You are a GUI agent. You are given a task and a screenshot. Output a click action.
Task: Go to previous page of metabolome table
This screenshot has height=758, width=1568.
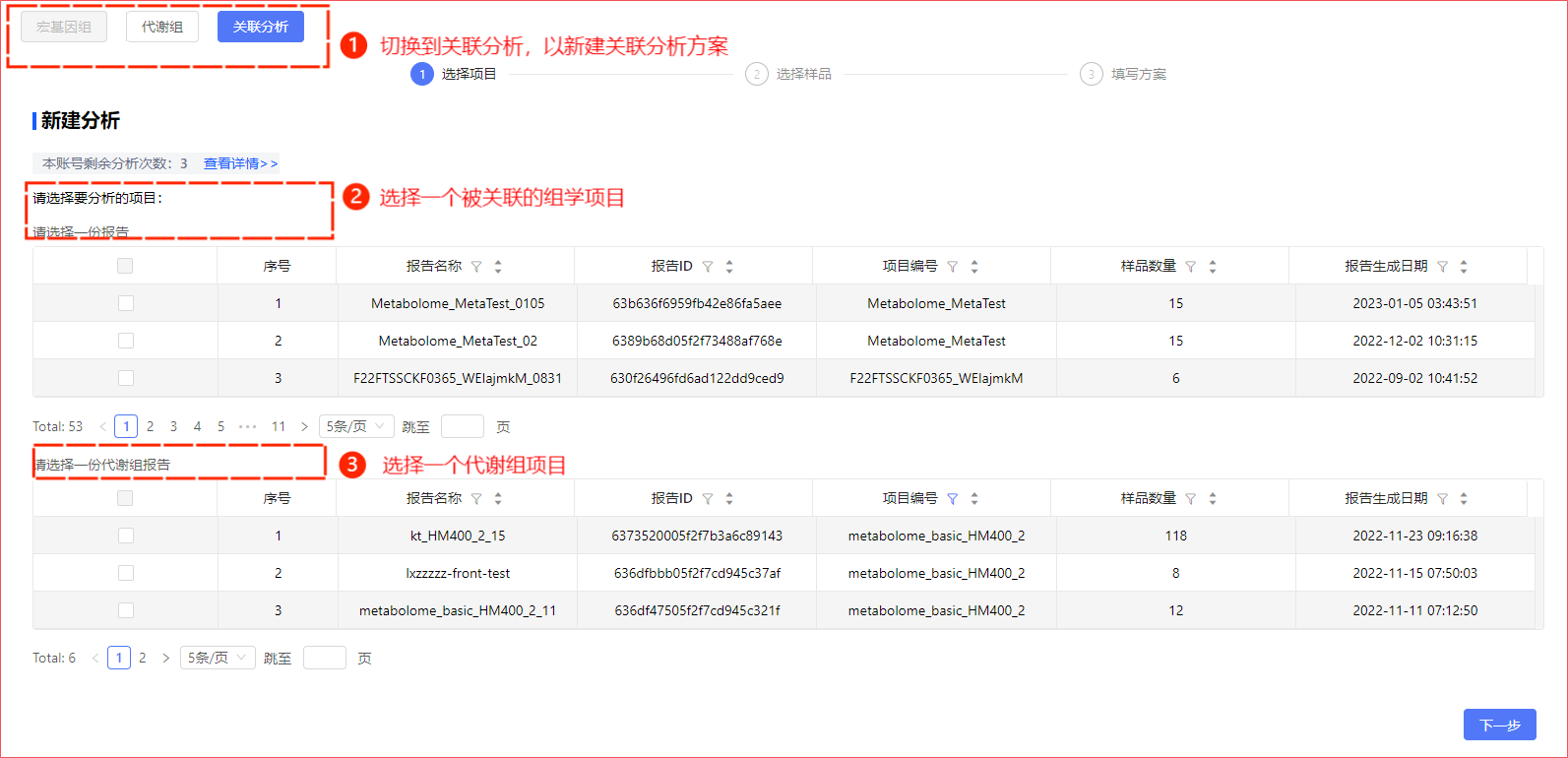click(x=95, y=658)
